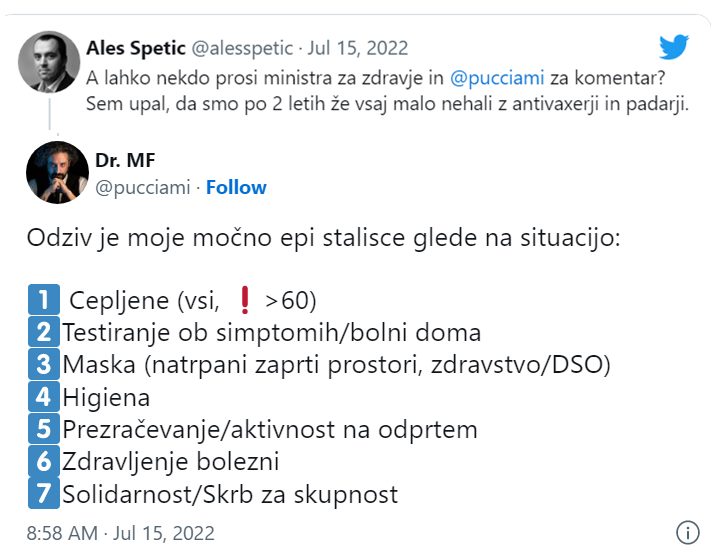Screen dimensions: 716x553
Task: Click the number 1 keycap emoji
Action: (x=44, y=300)
